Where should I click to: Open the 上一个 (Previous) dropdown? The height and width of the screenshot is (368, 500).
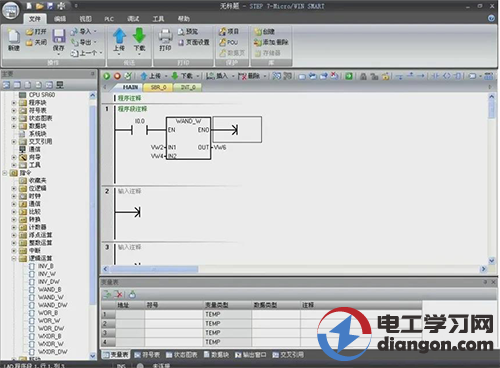coord(101,53)
